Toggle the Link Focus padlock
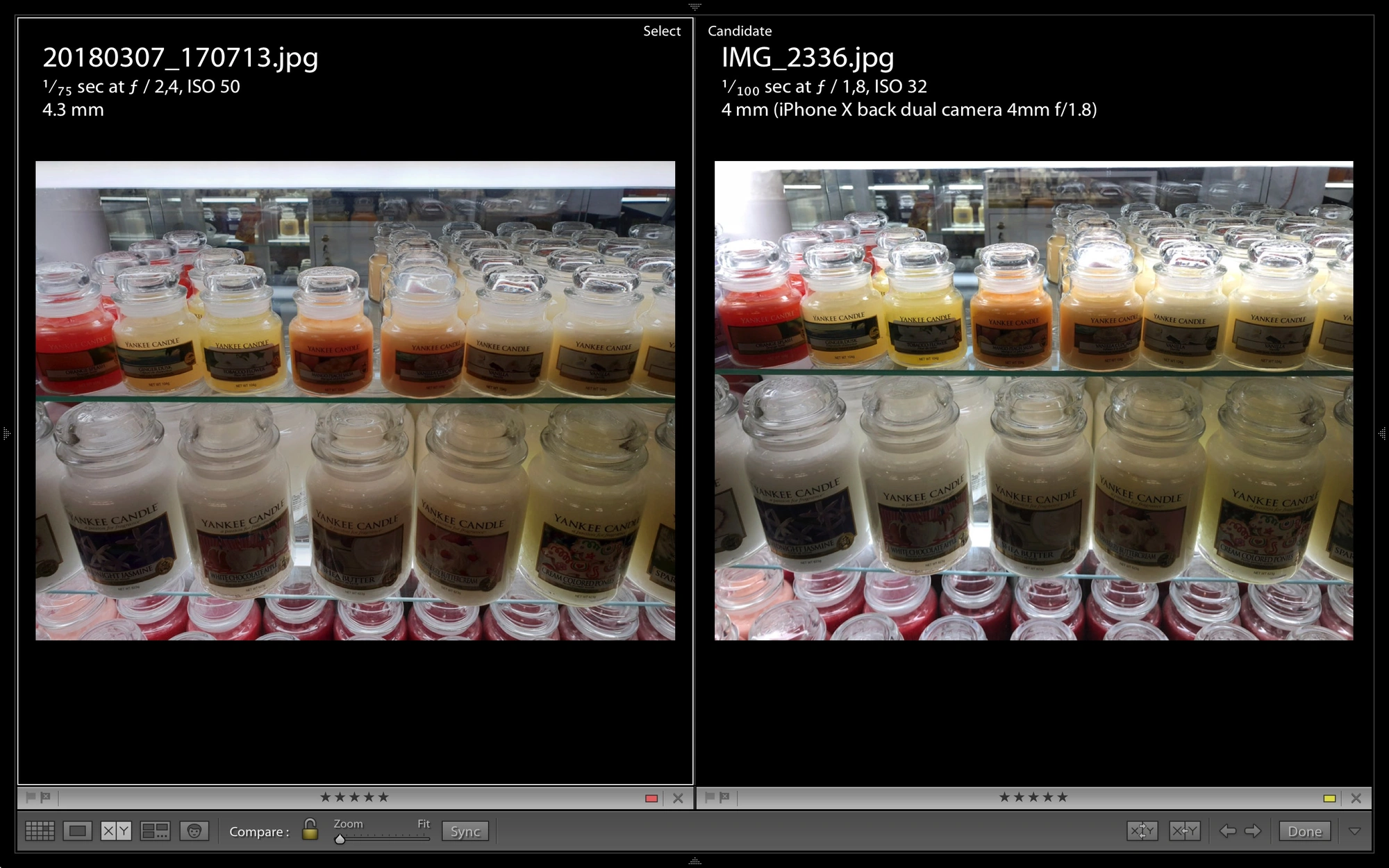The height and width of the screenshot is (868, 1389). [310, 829]
